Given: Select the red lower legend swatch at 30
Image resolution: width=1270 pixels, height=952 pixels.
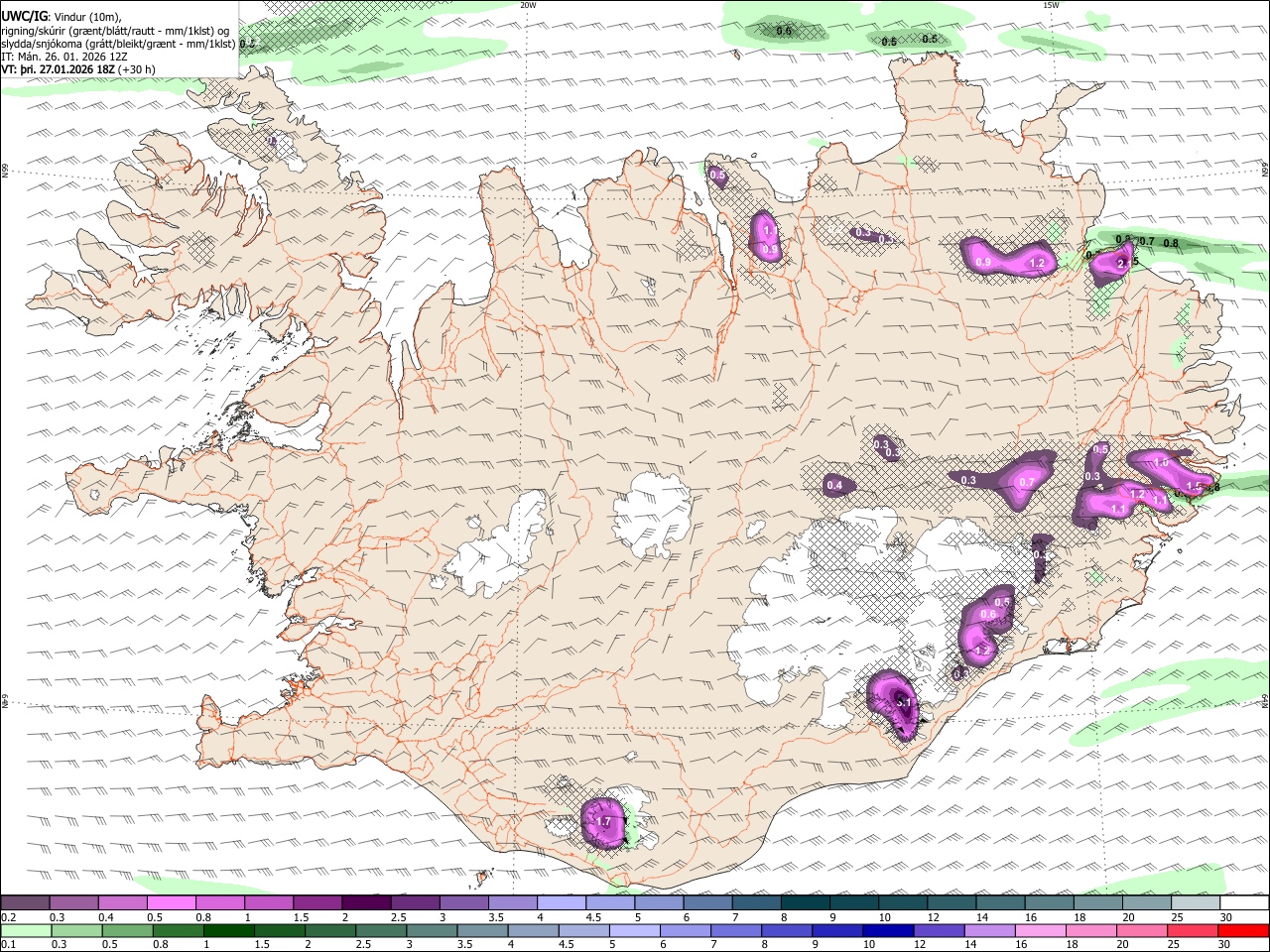Looking at the screenshot, I should pos(1244,930).
